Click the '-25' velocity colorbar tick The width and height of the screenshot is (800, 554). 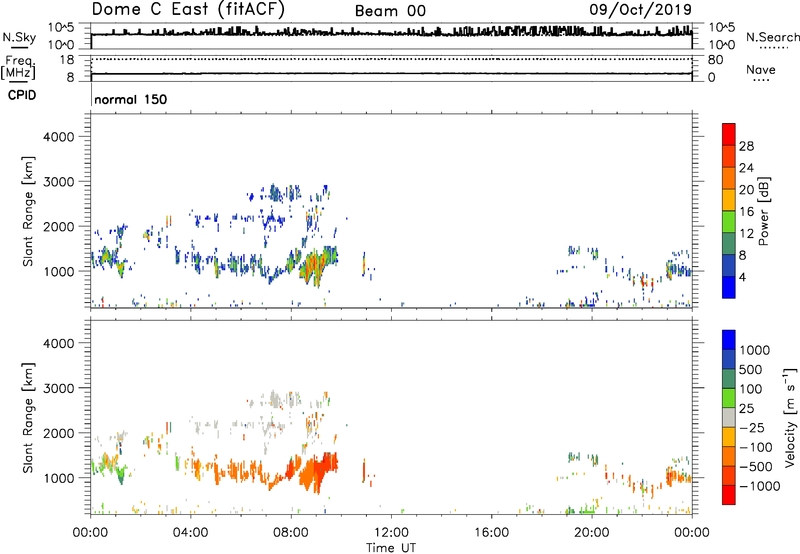click(x=752, y=428)
